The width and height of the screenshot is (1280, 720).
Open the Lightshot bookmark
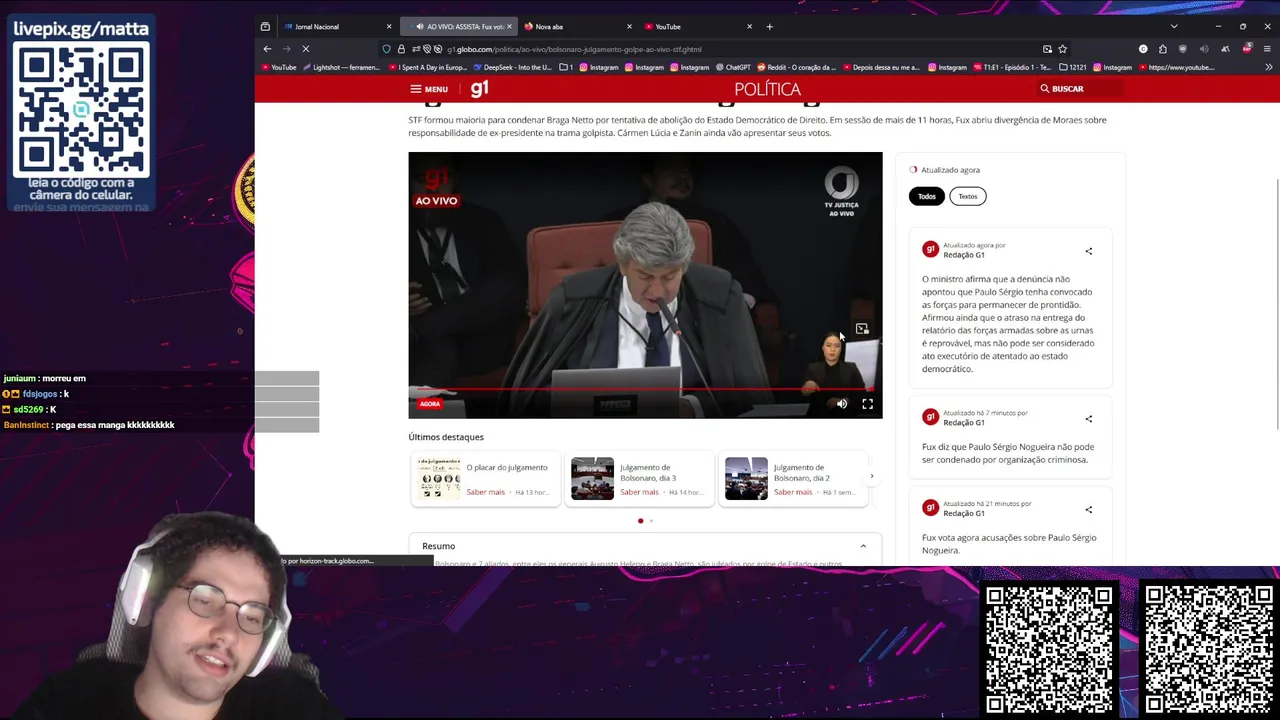click(341, 68)
